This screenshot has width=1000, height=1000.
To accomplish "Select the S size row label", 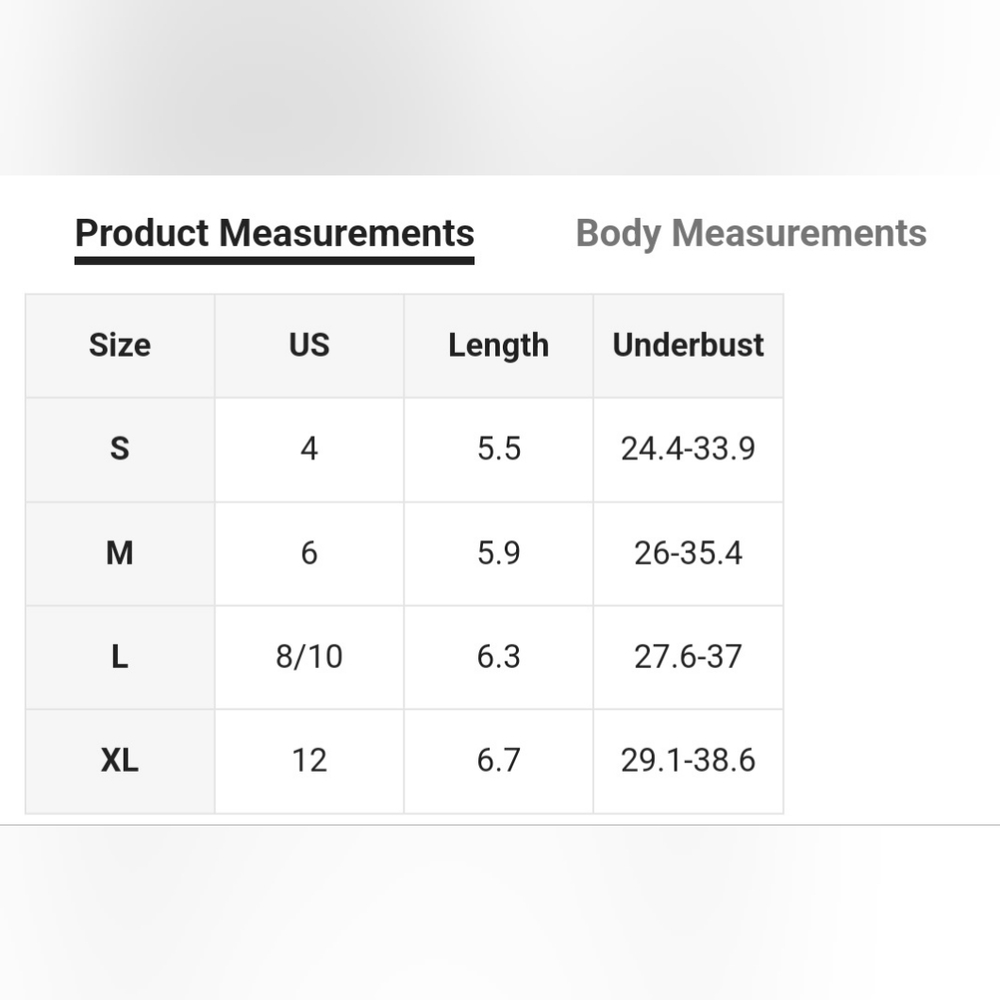I will tap(120, 449).
